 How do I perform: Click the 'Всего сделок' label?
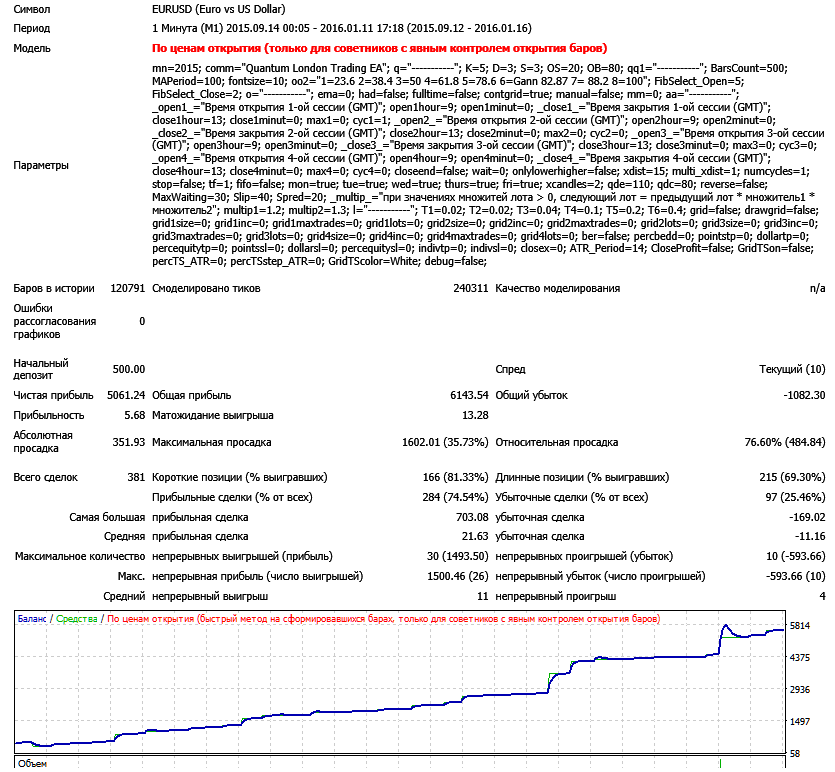[x=45, y=478]
